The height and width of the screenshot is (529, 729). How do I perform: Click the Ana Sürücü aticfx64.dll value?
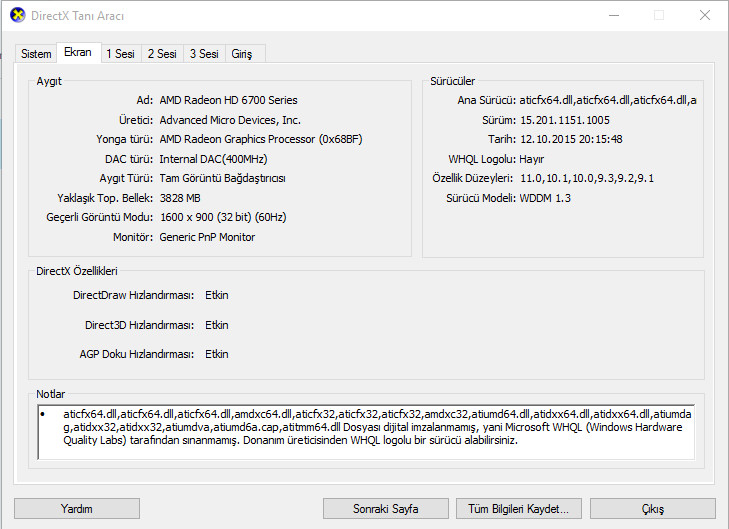point(608,100)
